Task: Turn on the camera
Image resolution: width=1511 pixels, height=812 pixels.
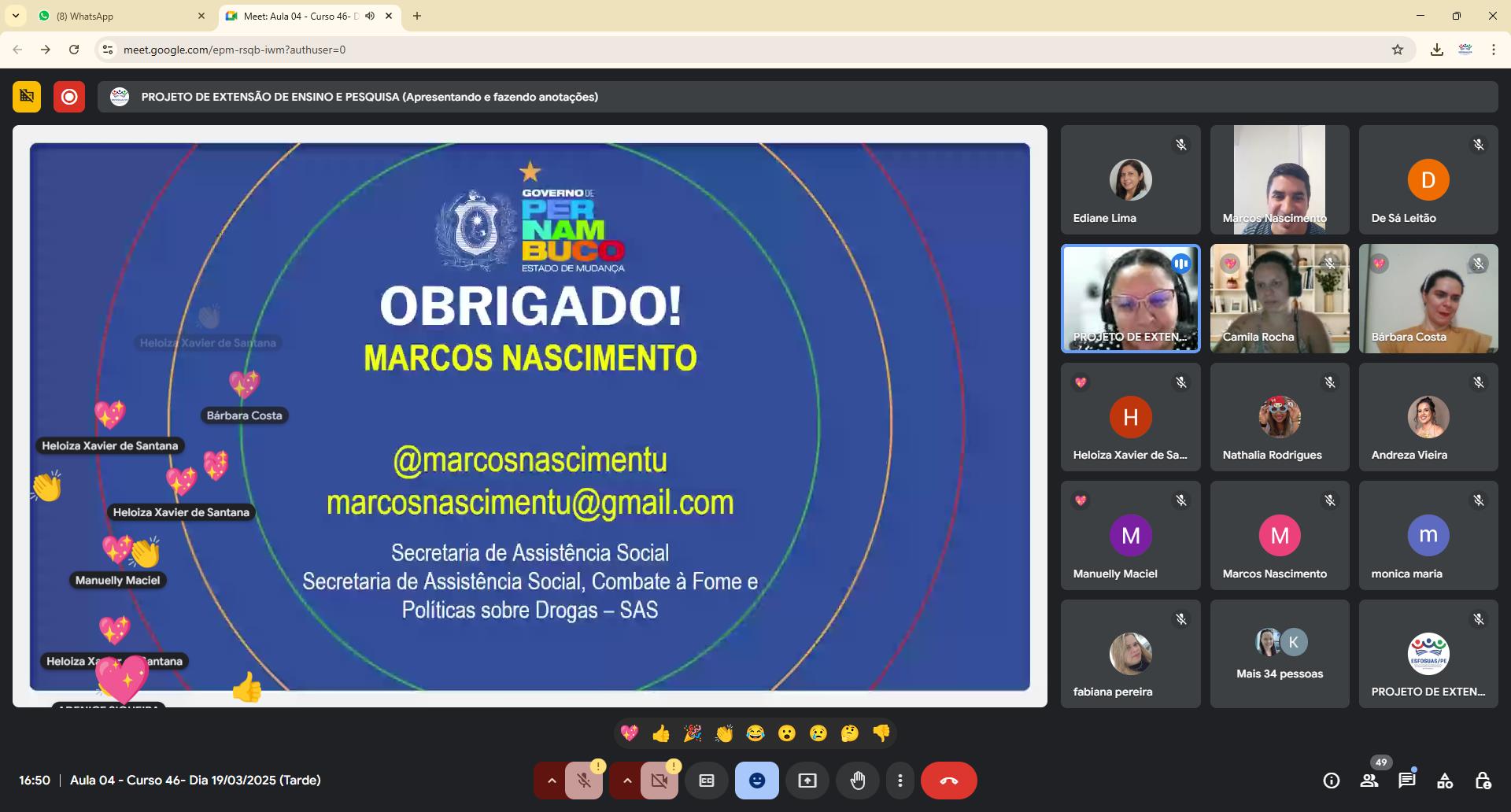Action: (x=659, y=781)
